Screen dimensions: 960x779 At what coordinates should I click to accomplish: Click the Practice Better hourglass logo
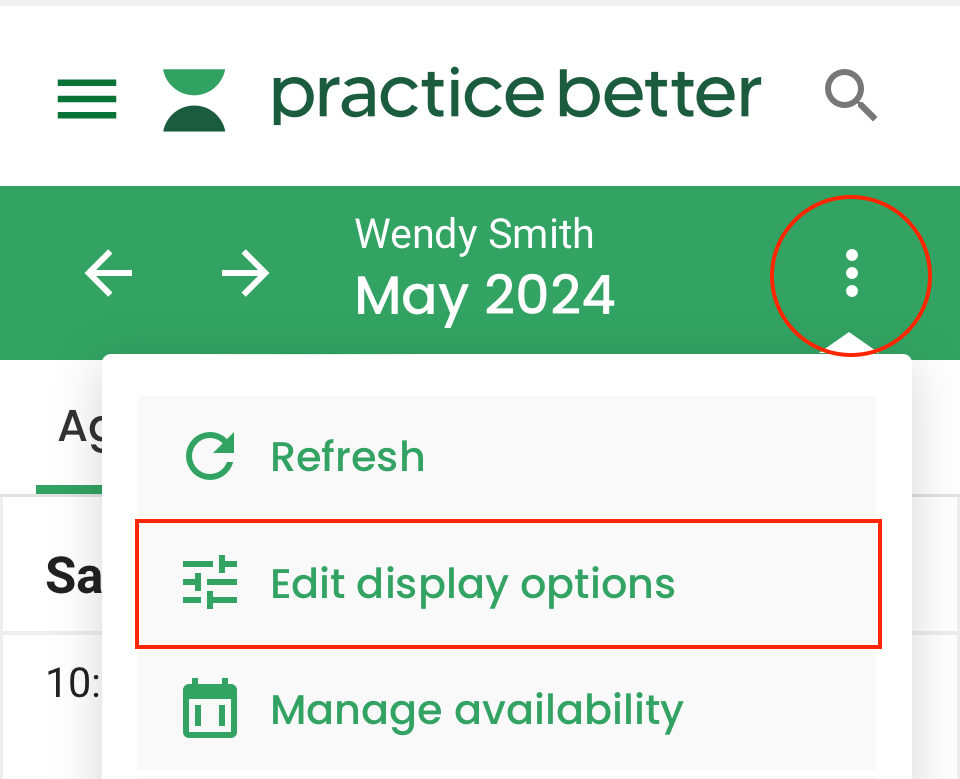point(194,99)
